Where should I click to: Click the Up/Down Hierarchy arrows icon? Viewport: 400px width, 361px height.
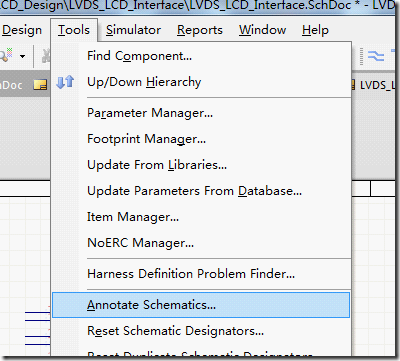coord(65,82)
